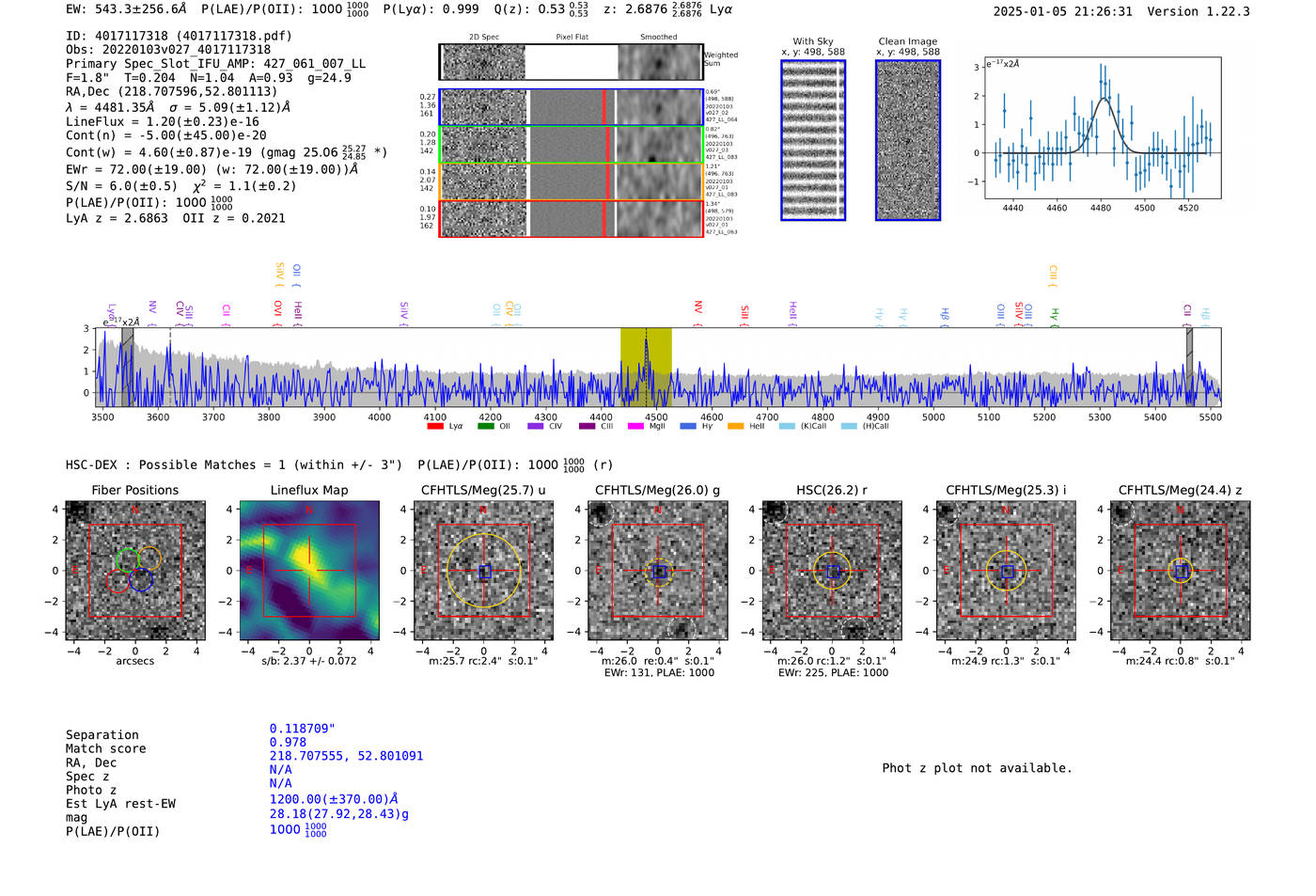Viewport: 1316px width, 896px height.
Task: Click the Weighted Sum 2D spectrum strip
Action: 572,62
